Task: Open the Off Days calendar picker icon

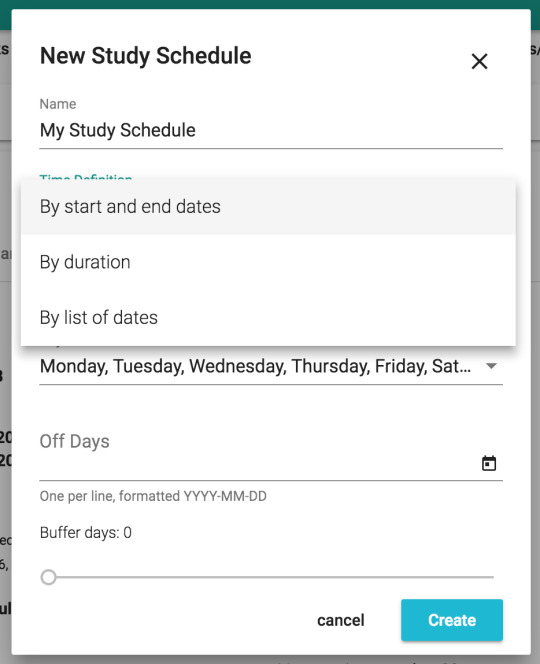Action: pyautogui.click(x=489, y=463)
